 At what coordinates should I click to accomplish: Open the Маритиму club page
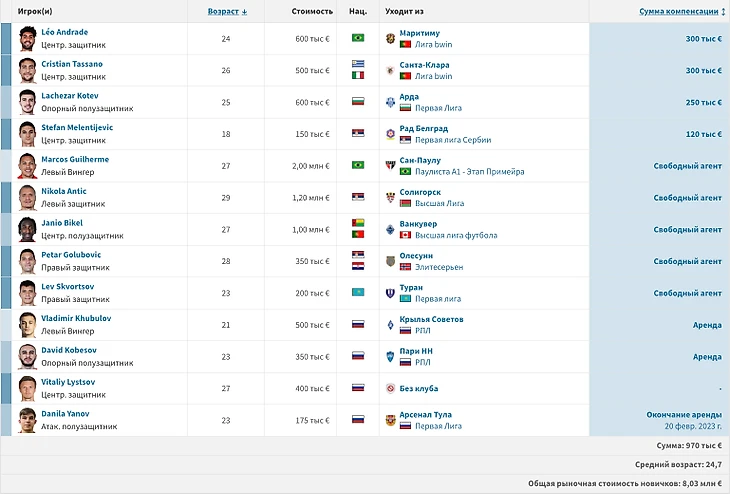pyautogui.click(x=419, y=33)
